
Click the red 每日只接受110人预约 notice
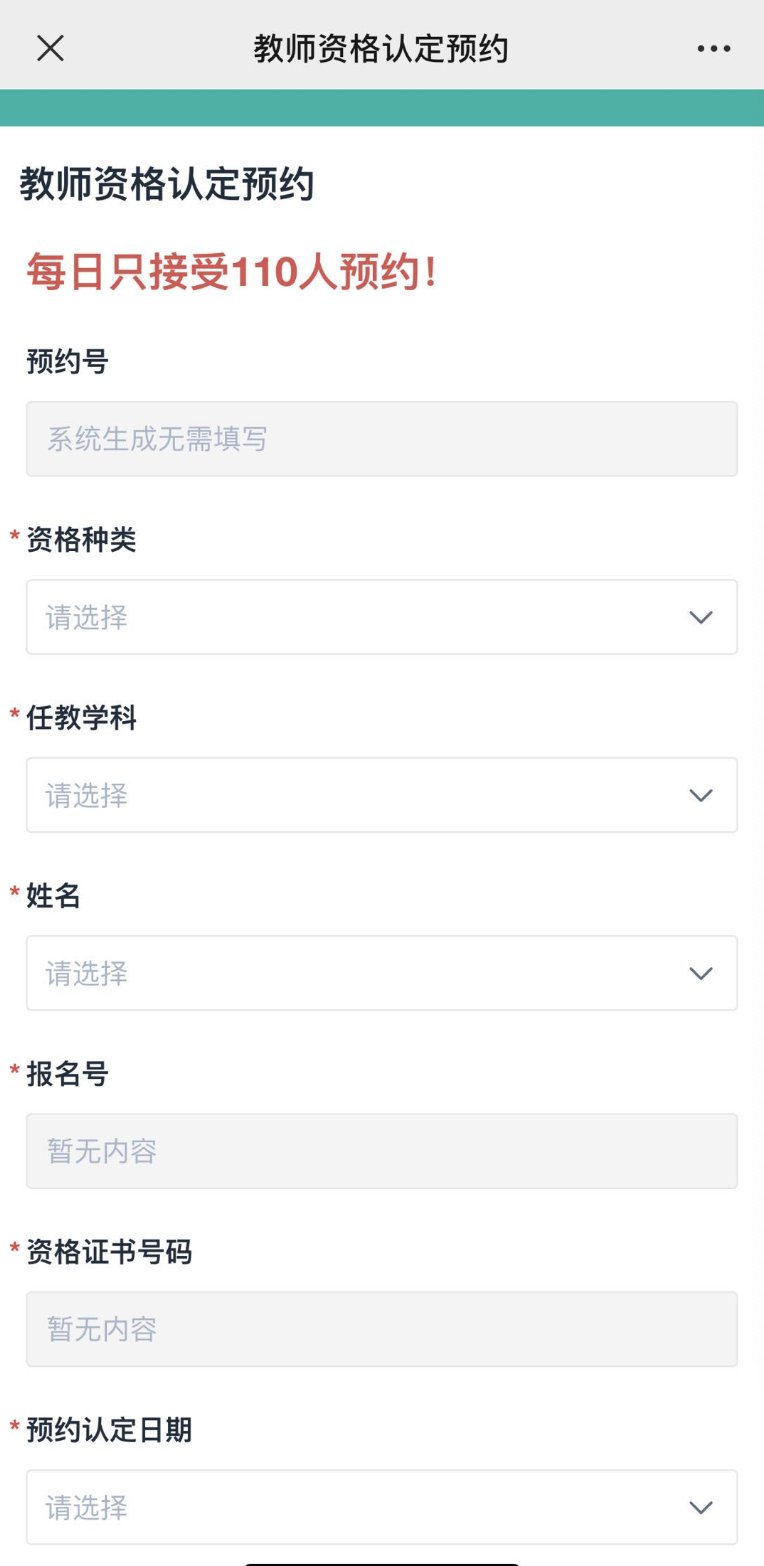click(x=232, y=273)
